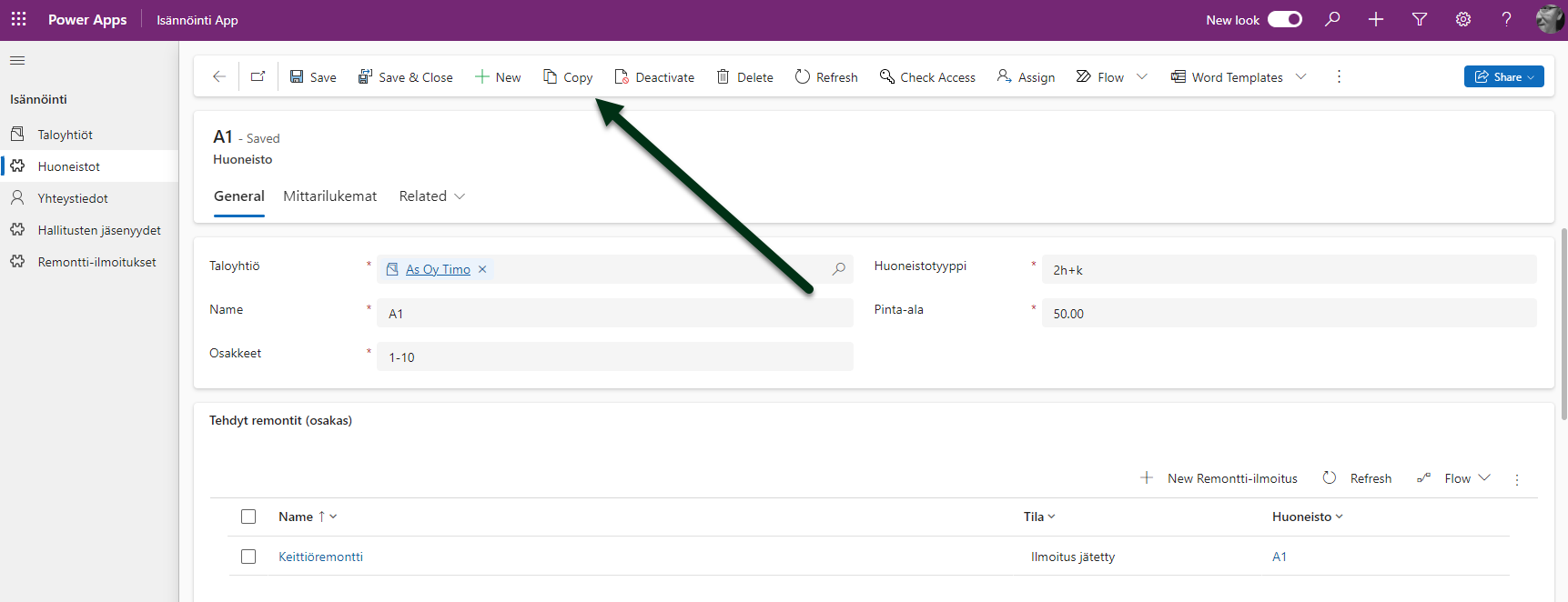Open the Keittiöremontti record link
Viewport: 1568px width, 602px height.
tap(320, 557)
